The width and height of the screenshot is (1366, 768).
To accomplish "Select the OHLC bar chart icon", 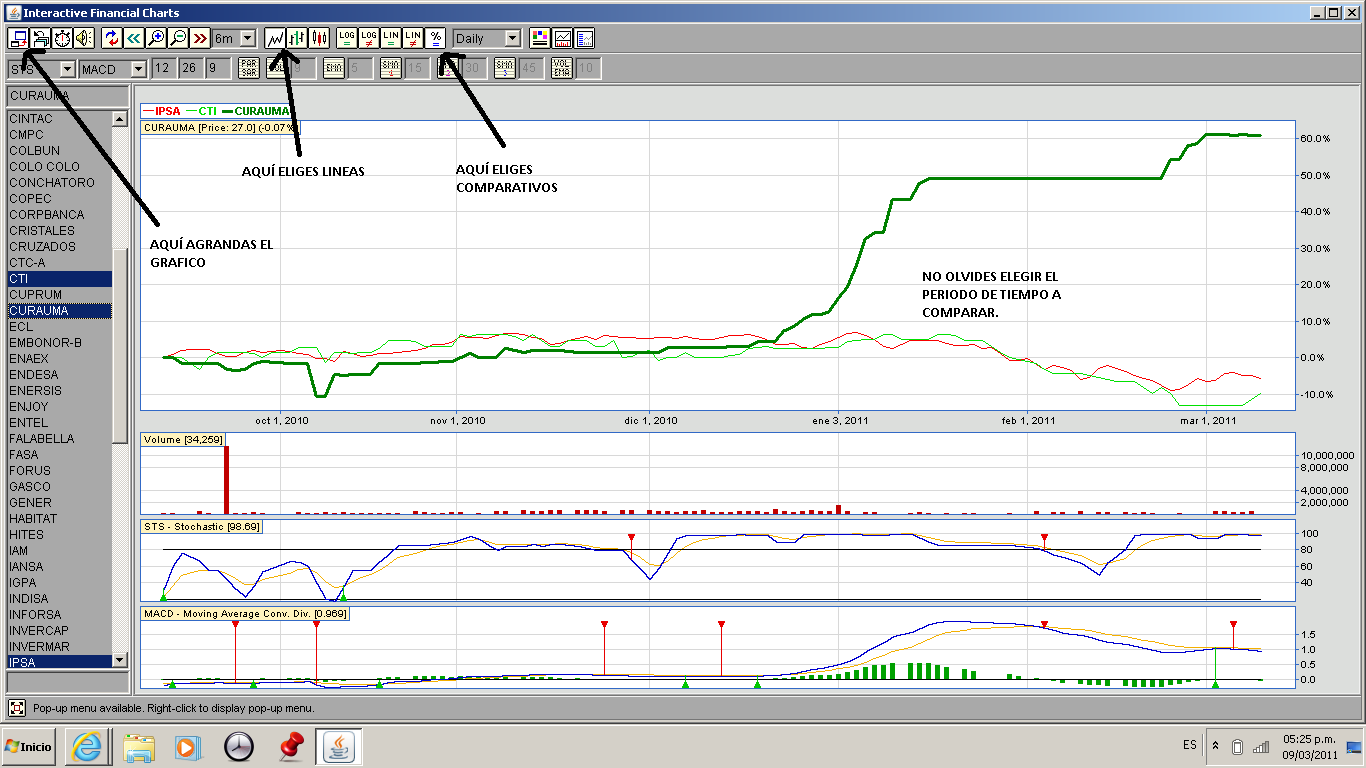I will point(297,38).
